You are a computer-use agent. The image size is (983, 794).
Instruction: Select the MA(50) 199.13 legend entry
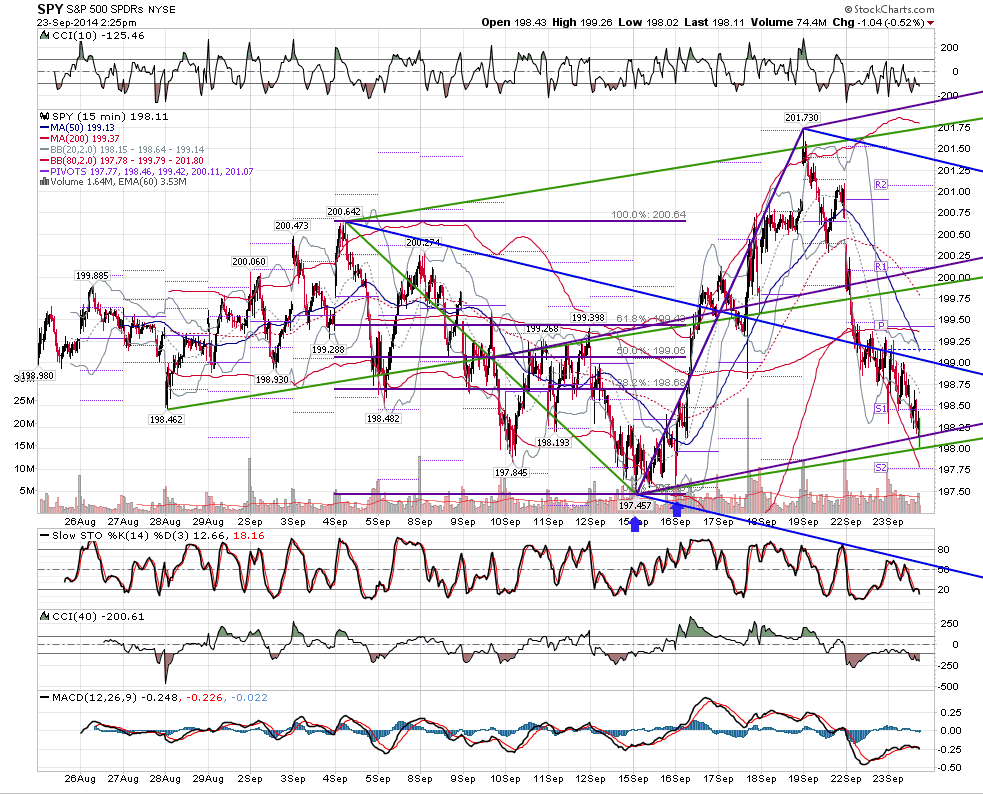click(x=78, y=128)
